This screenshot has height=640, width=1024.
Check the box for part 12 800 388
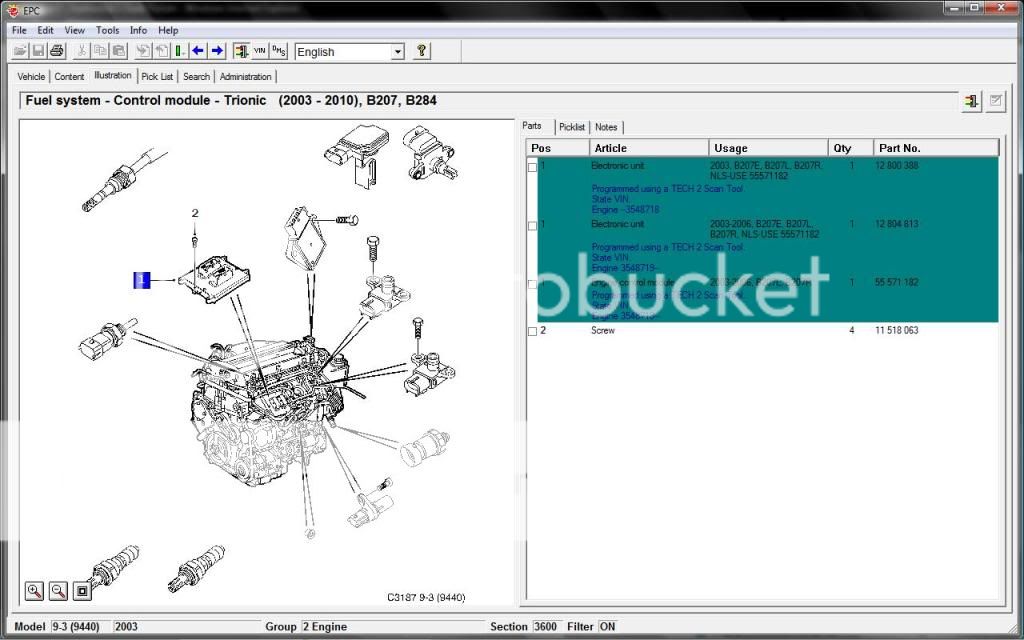[533, 167]
